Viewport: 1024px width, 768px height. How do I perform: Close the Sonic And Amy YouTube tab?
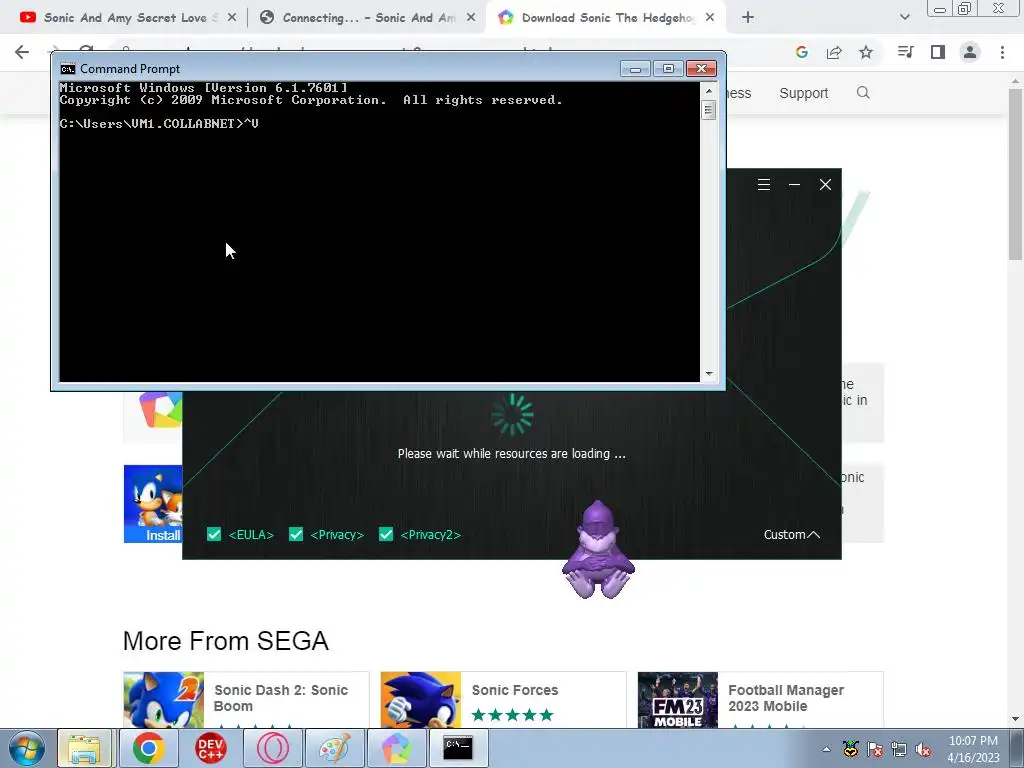tap(232, 18)
